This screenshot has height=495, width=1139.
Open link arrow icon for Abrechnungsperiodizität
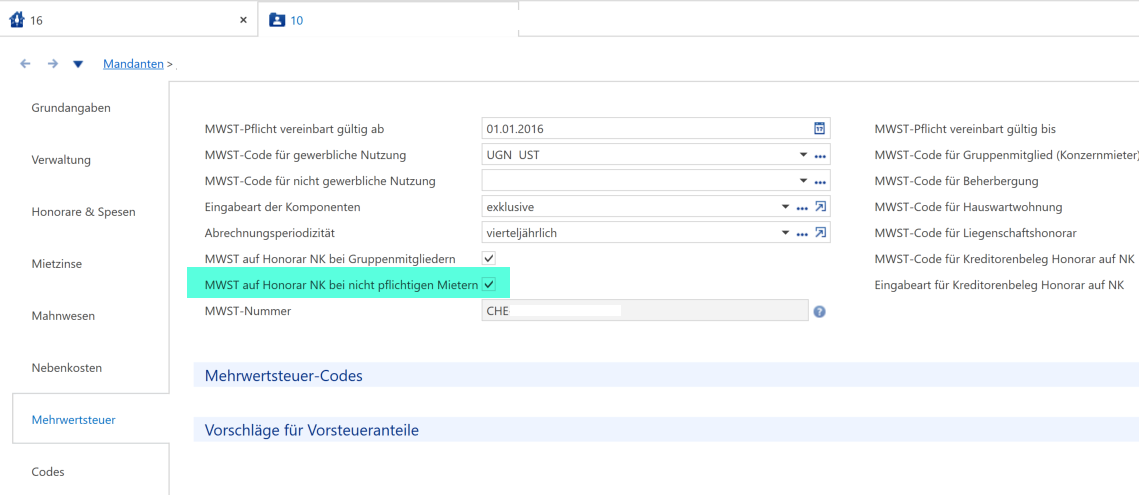point(820,233)
